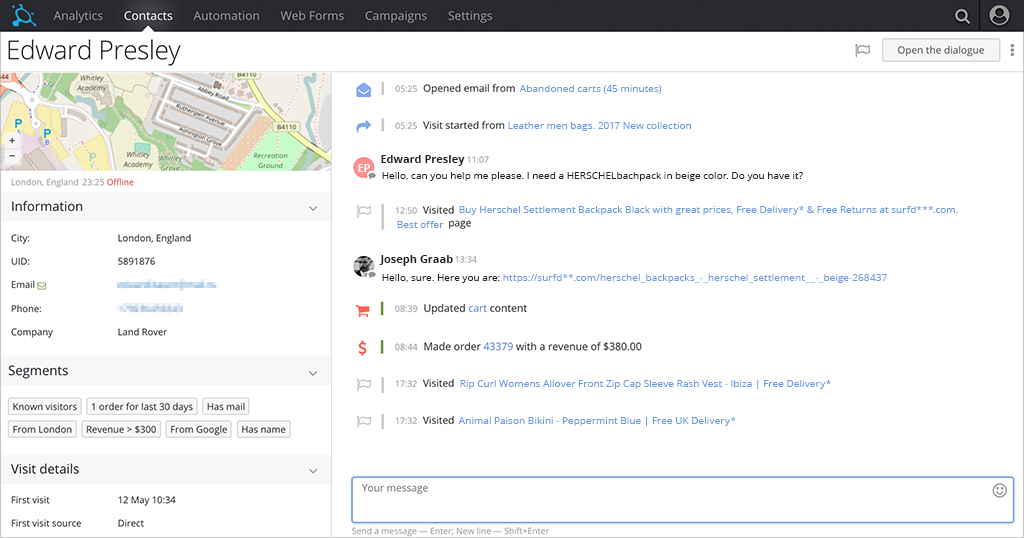Open order 43379 link
The height and width of the screenshot is (538, 1024).
(x=498, y=347)
